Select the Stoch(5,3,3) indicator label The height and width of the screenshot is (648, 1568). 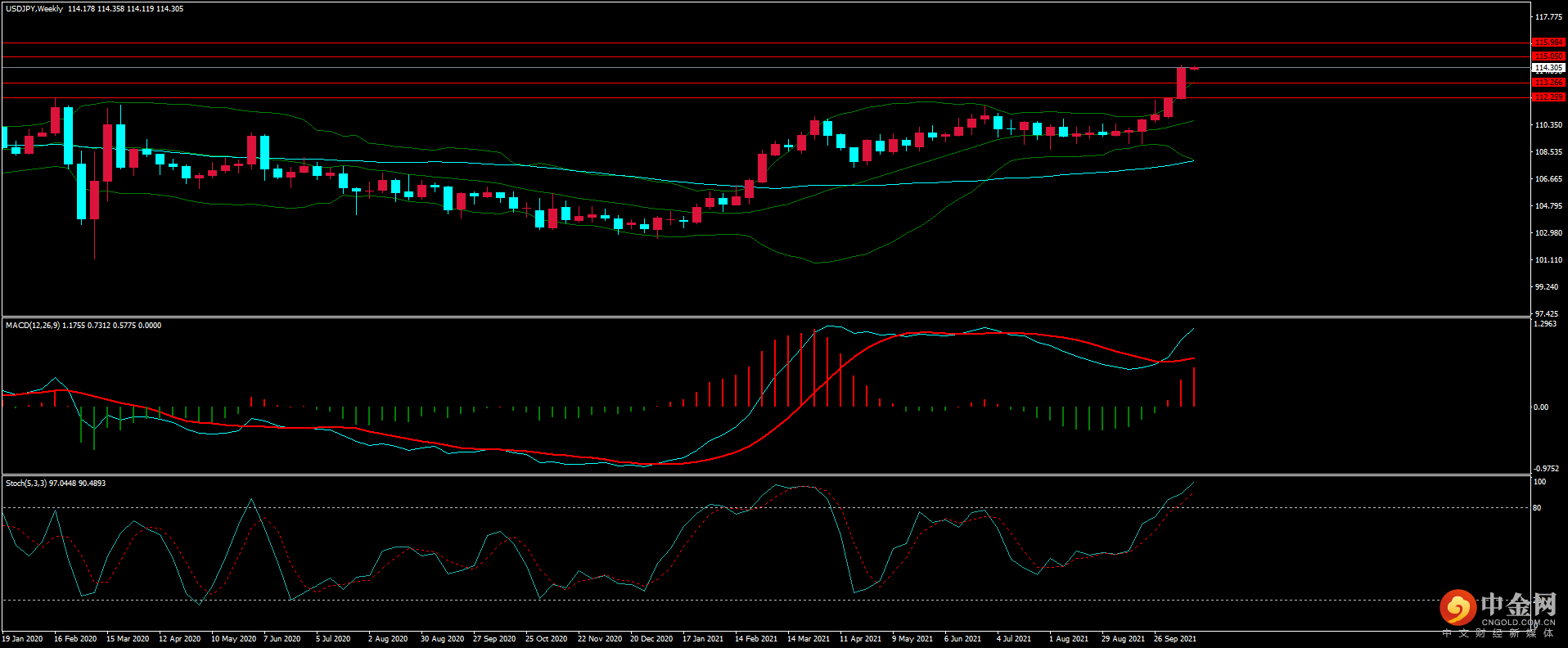click(x=26, y=484)
